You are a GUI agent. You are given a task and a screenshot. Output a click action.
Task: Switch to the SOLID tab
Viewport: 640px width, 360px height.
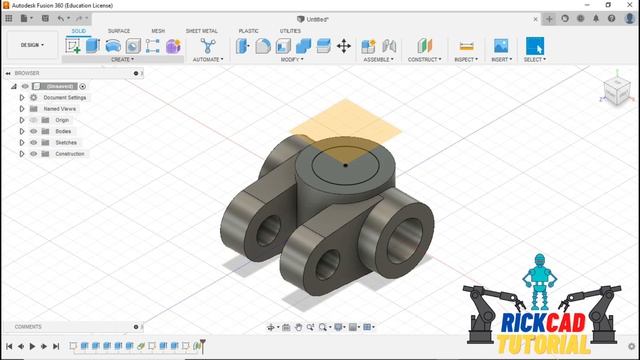point(79,31)
